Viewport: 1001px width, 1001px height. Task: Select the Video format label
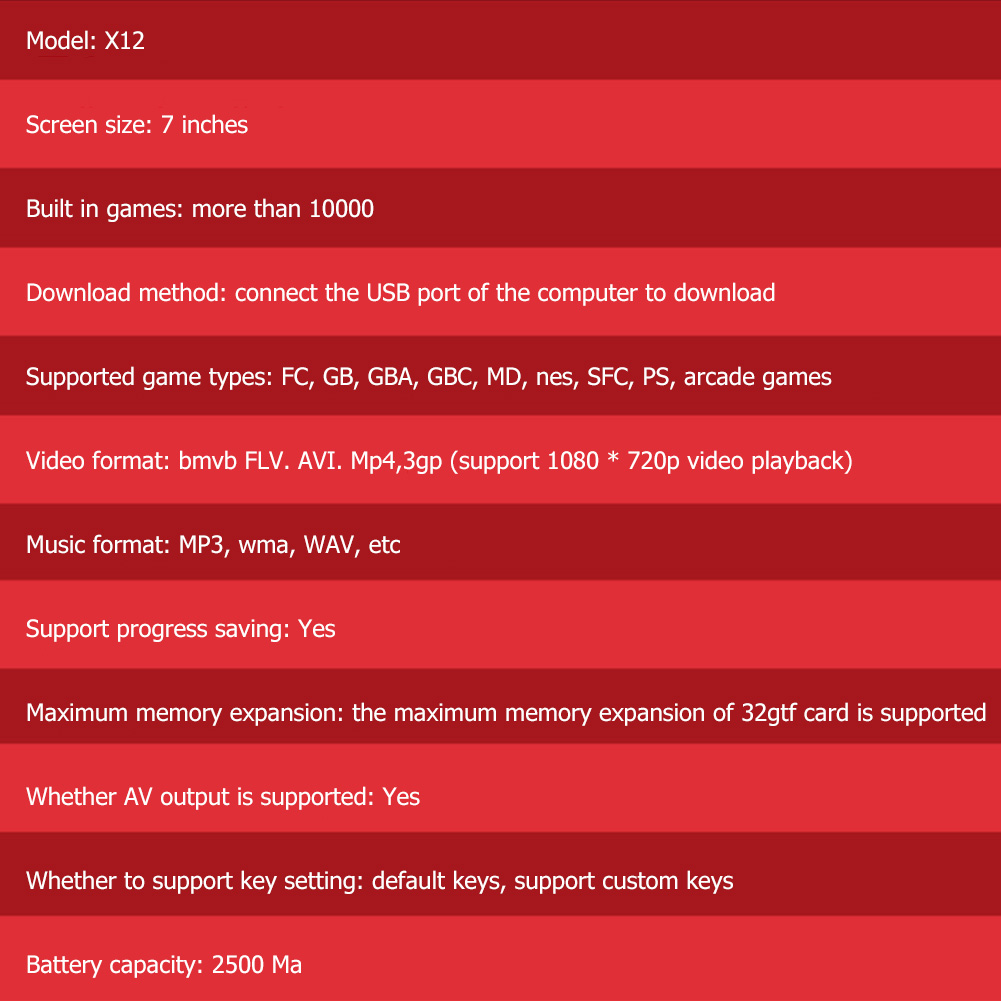pos(95,461)
